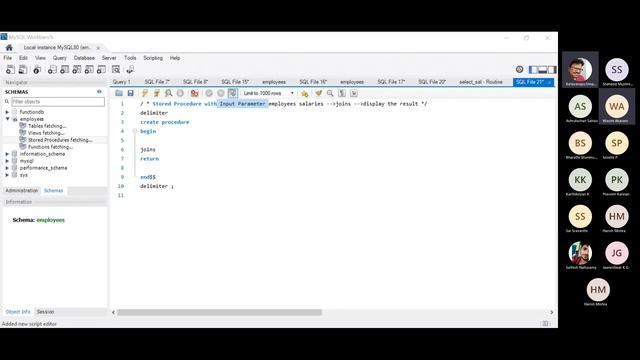This screenshot has height=360, width=640.
Task: Refresh schemas list icon beside SCHEMAS
Action: click(x=99, y=92)
